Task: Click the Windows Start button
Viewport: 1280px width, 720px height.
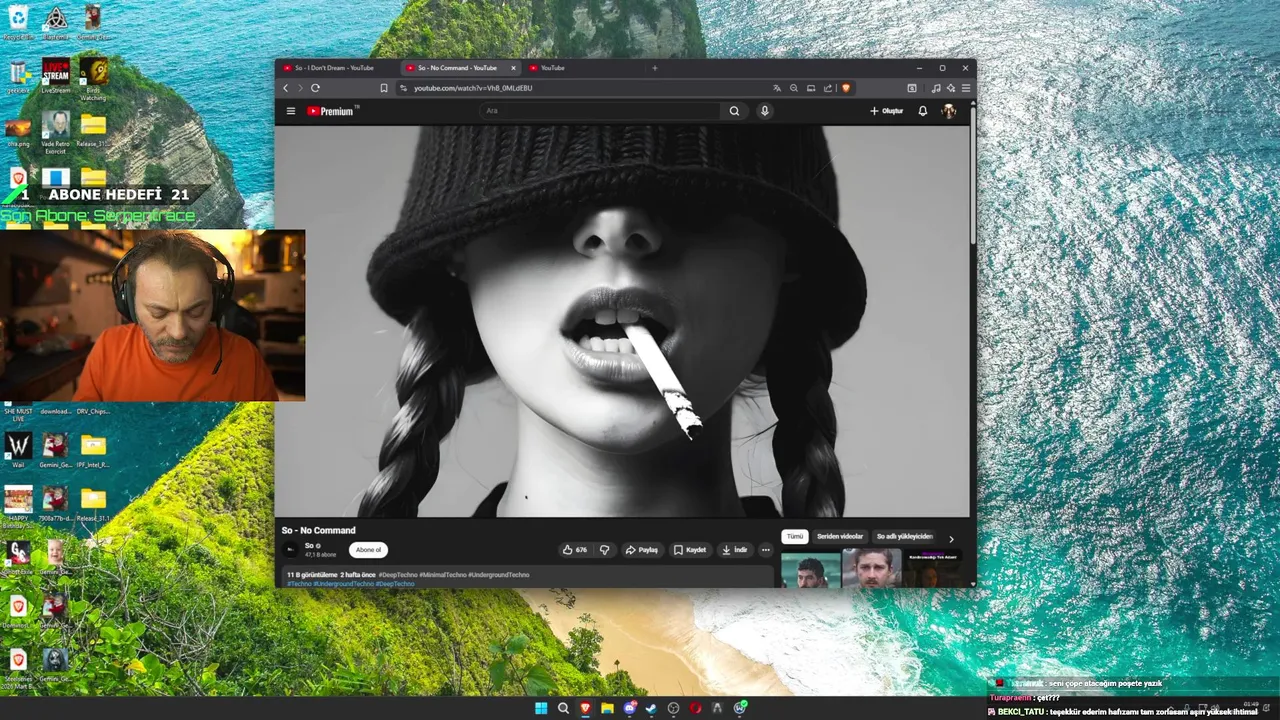Action: pyautogui.click(x=541, y=708)
